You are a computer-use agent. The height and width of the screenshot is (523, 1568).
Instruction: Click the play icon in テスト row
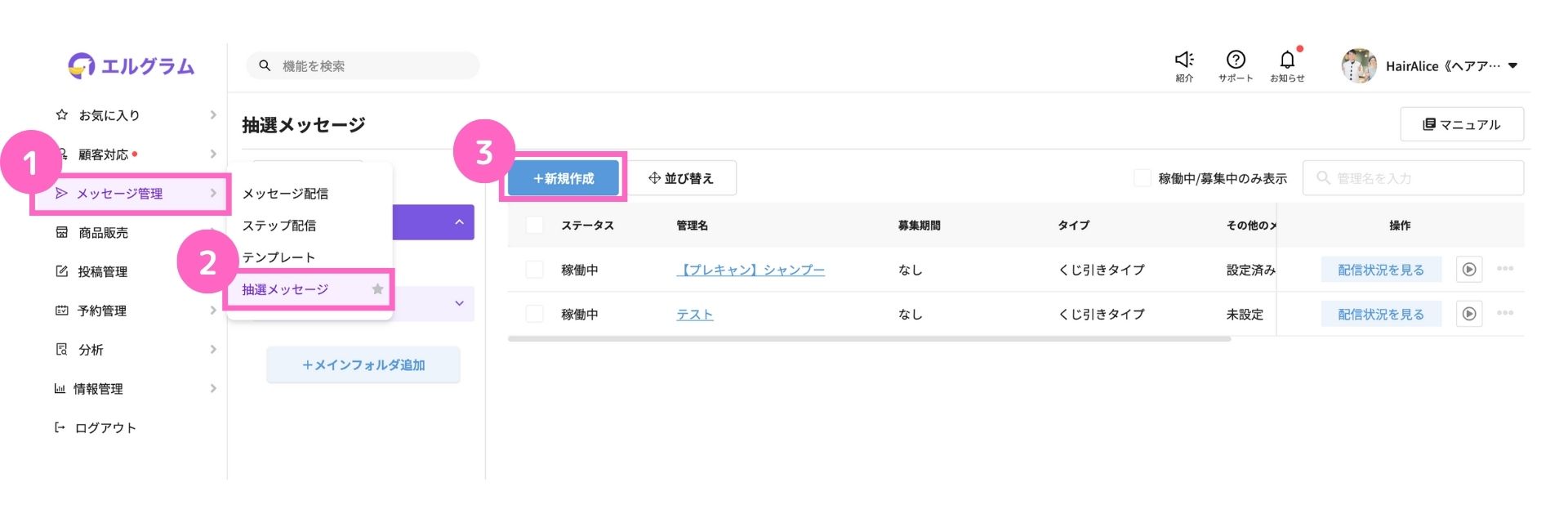[1469, 314]
